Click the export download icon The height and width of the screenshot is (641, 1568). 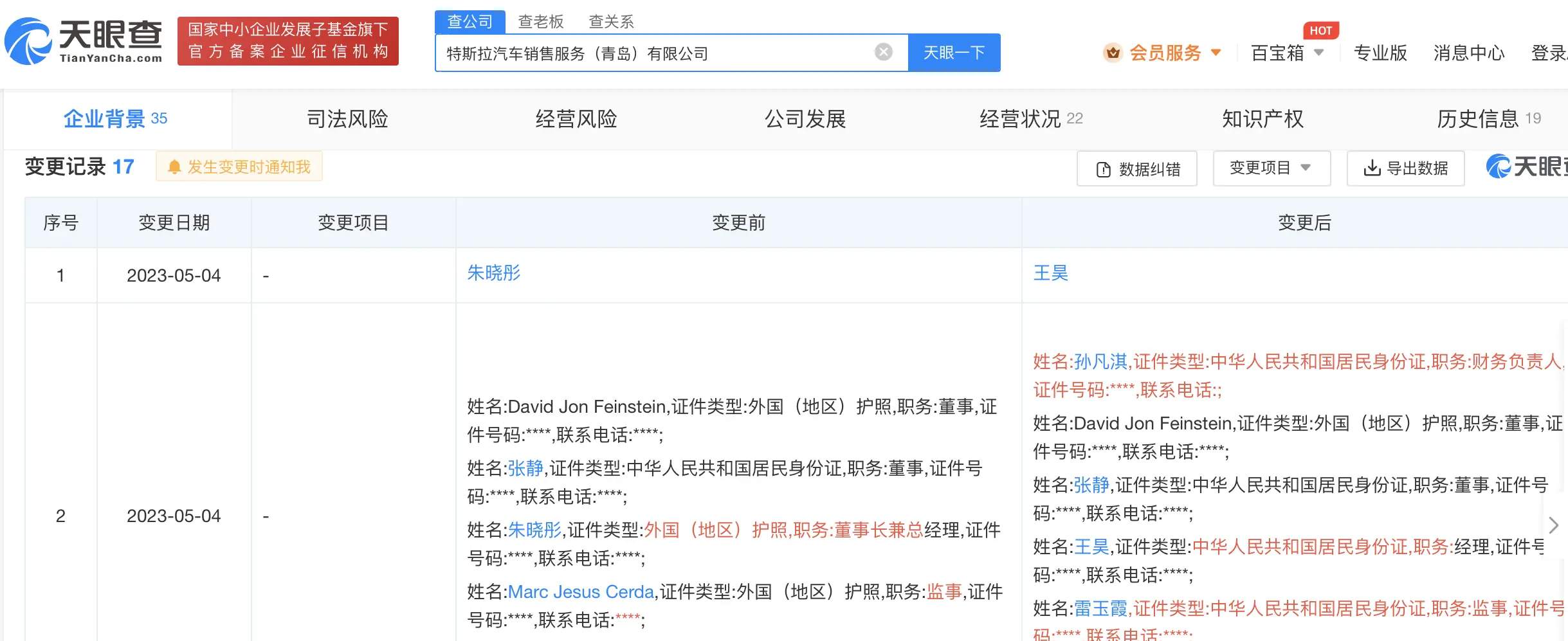1372,168
